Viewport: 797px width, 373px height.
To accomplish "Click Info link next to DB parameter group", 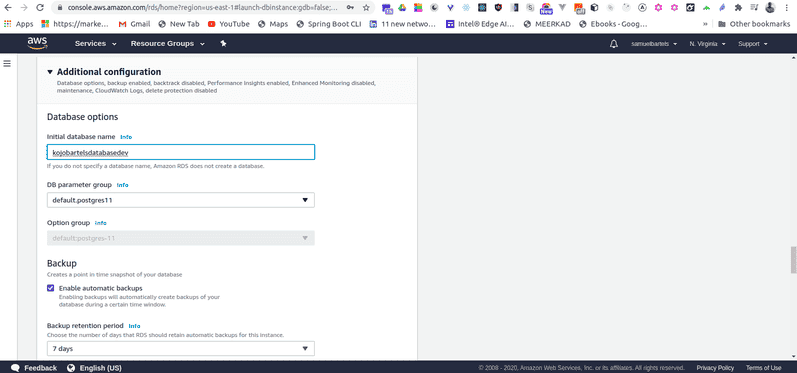I will (122, 185).
